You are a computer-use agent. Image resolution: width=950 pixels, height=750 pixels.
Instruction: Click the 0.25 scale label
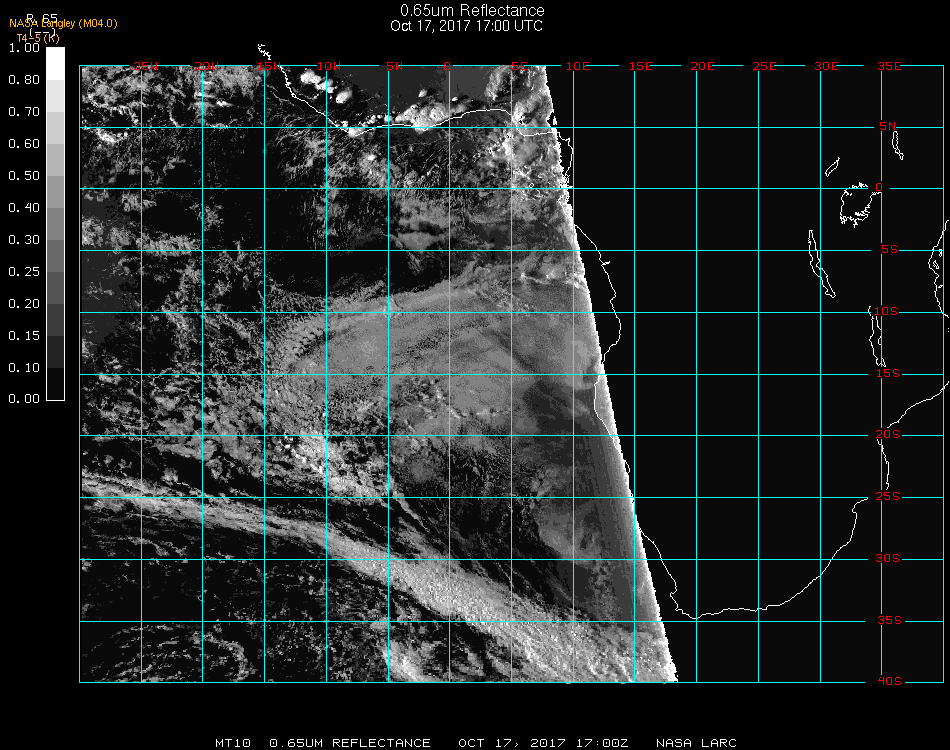[x=24, y=271]
